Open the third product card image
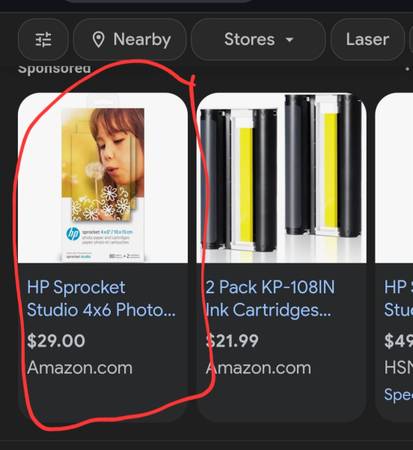 (394, 178)
